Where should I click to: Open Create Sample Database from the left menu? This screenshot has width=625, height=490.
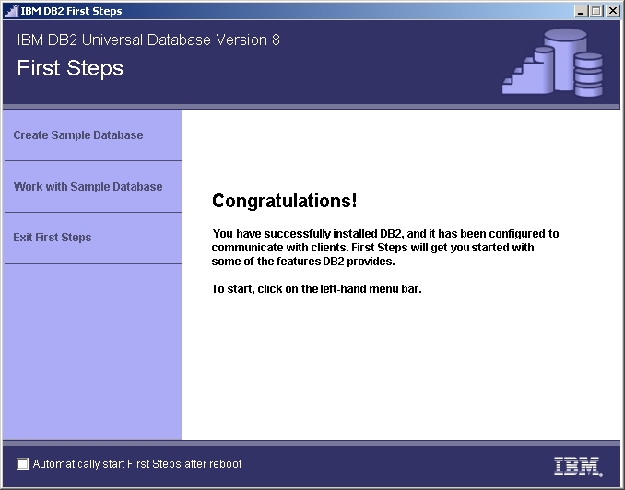[78, 135]
